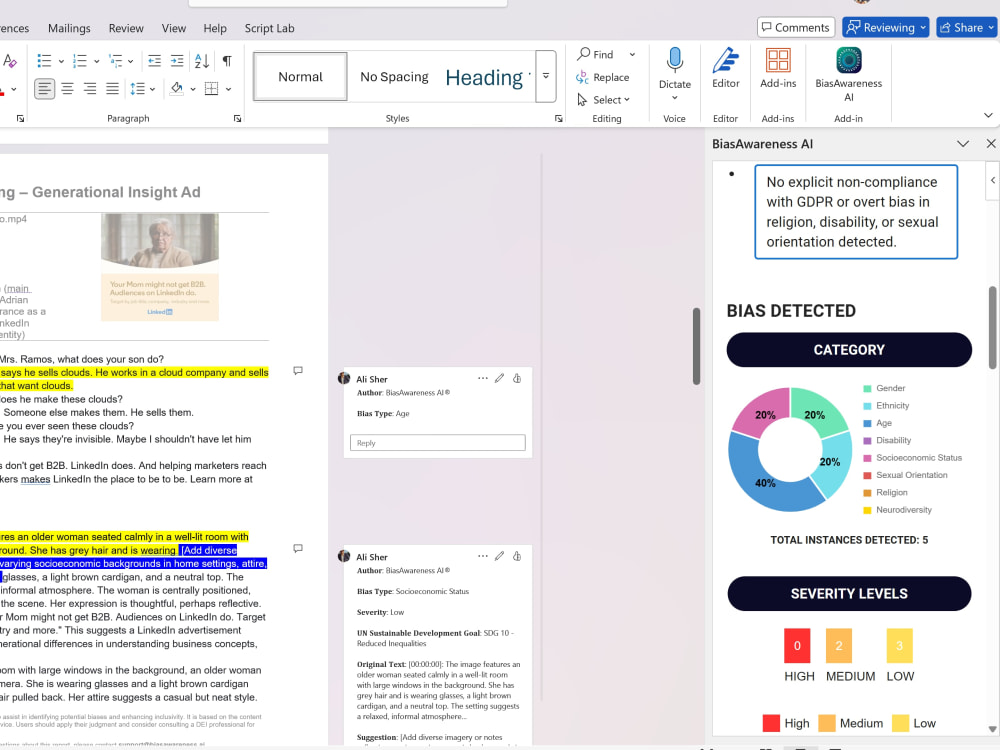Expand the styles gallery
This screenshot has height=750, width=1000.
tap(546, 76)
